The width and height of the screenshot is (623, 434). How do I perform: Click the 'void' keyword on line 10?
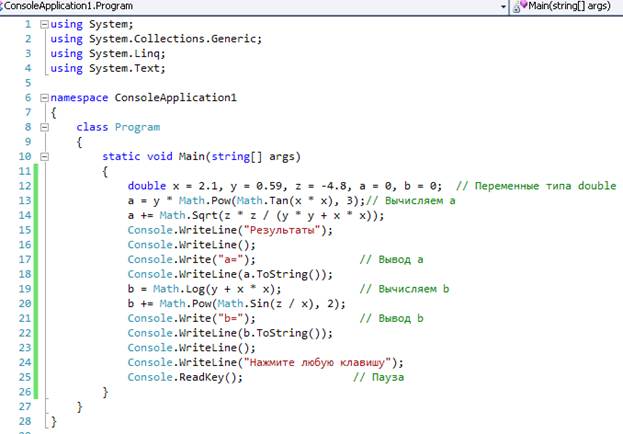160,157
